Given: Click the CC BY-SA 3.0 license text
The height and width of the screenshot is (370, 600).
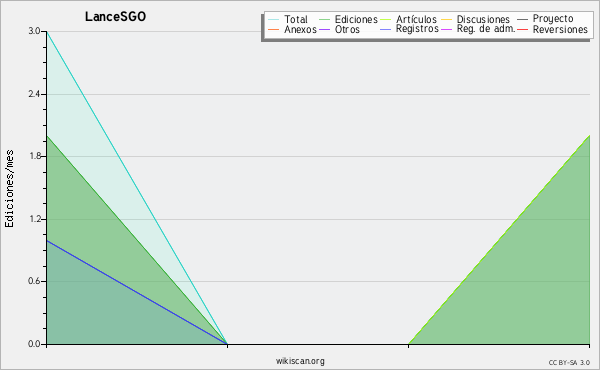Looking at the screenshot, I should click(569, 363).
